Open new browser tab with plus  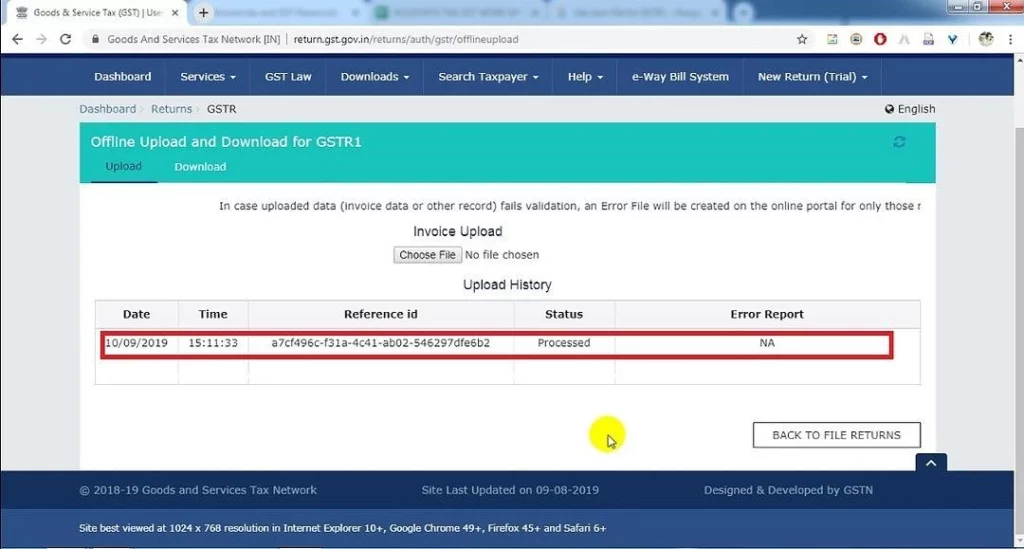tap(203, 12)
